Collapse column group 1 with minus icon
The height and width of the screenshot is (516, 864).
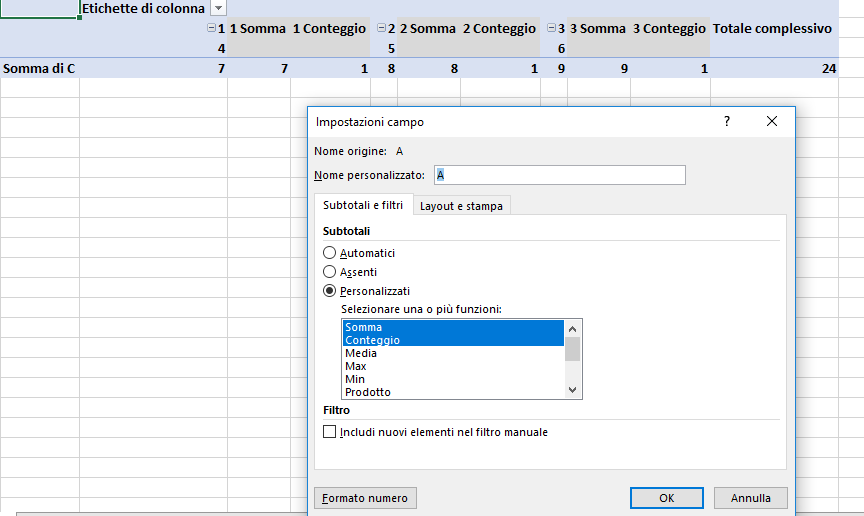coord(211,28)
